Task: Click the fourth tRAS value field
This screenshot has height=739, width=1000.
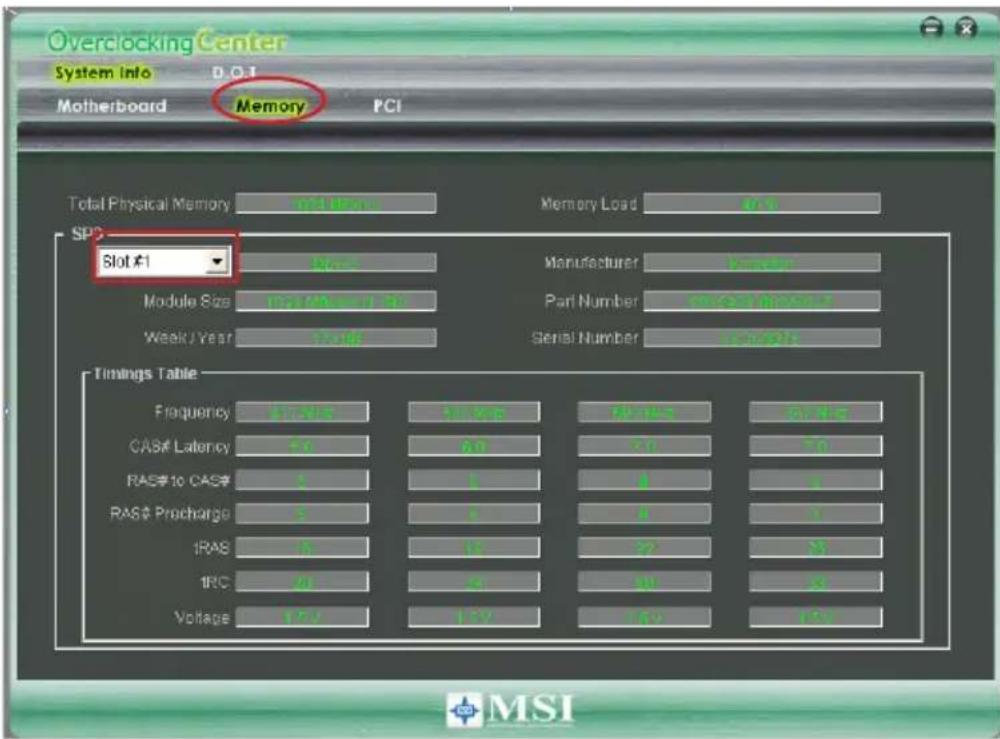Action: click(x=816, y=547)
